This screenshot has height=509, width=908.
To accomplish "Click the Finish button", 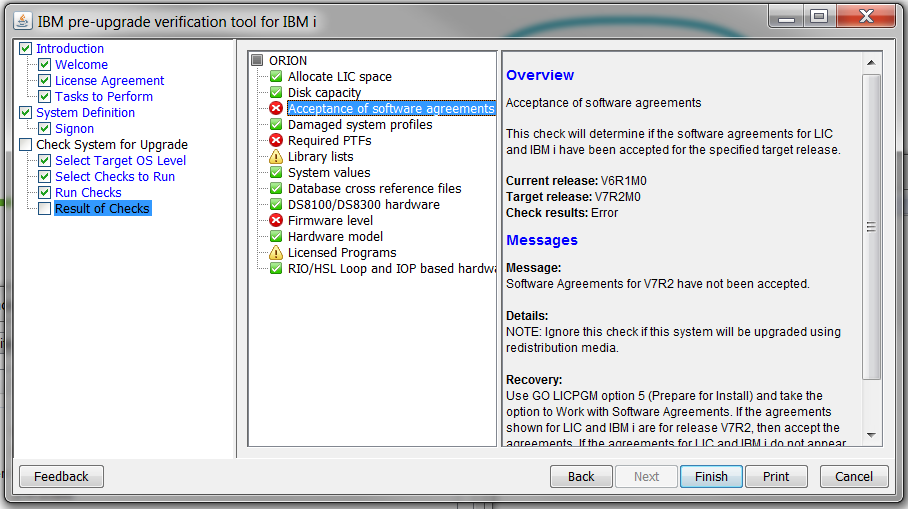I will (711, 477).
